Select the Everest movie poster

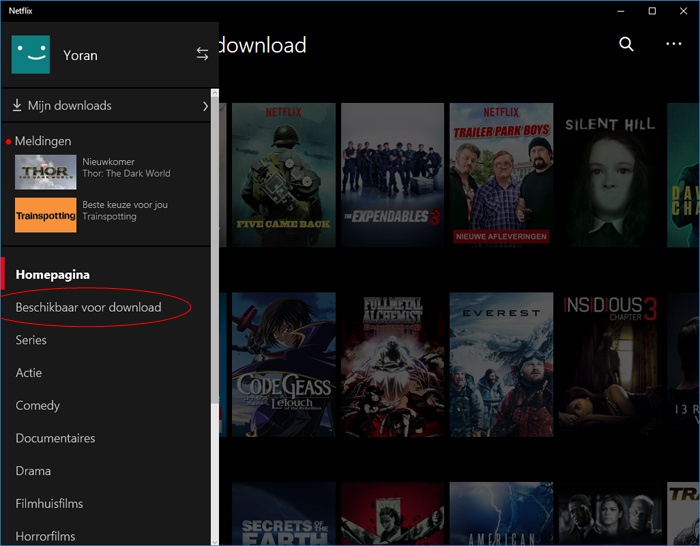point(500,365)
